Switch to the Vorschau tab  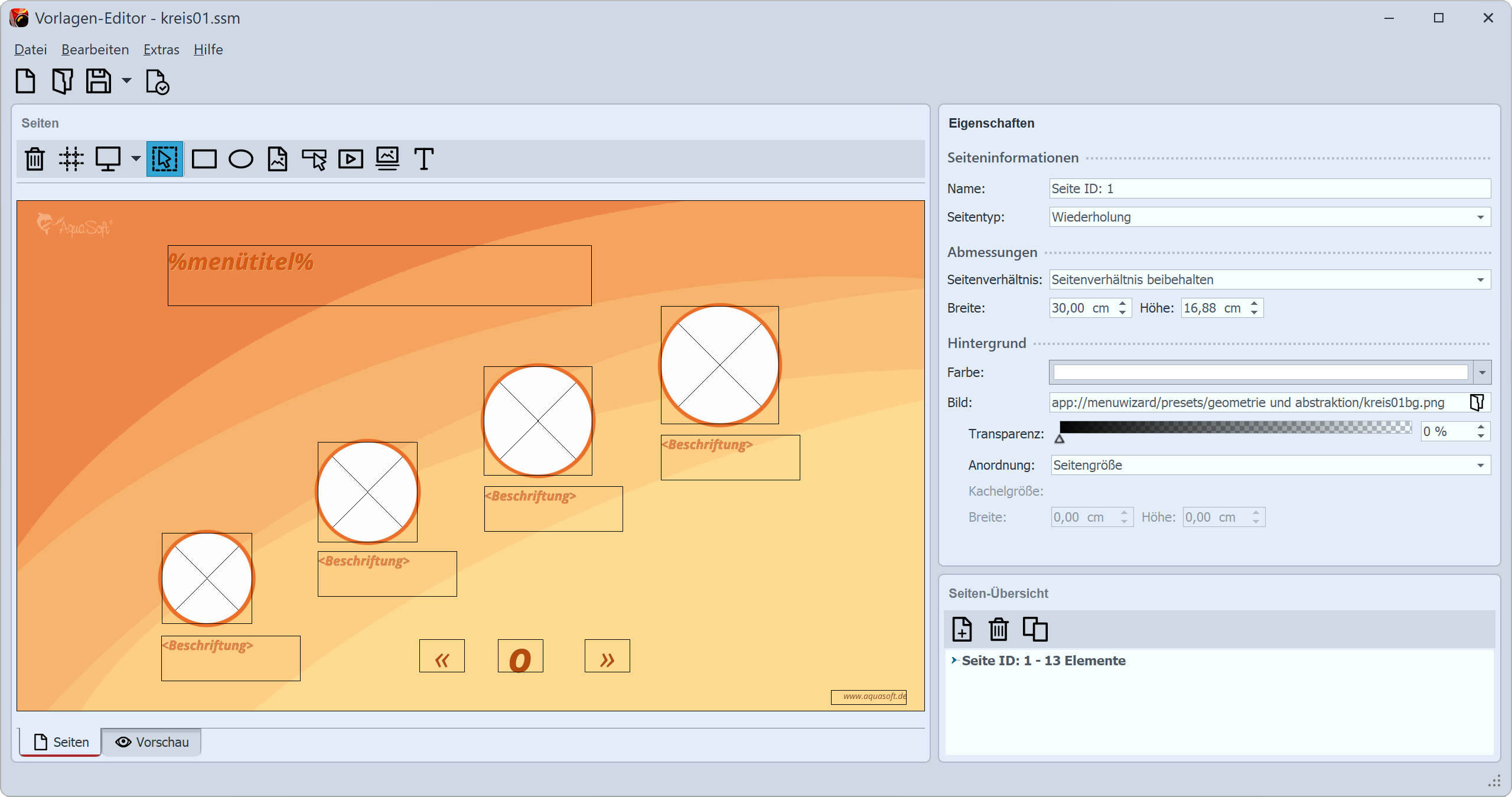(152, 742)
